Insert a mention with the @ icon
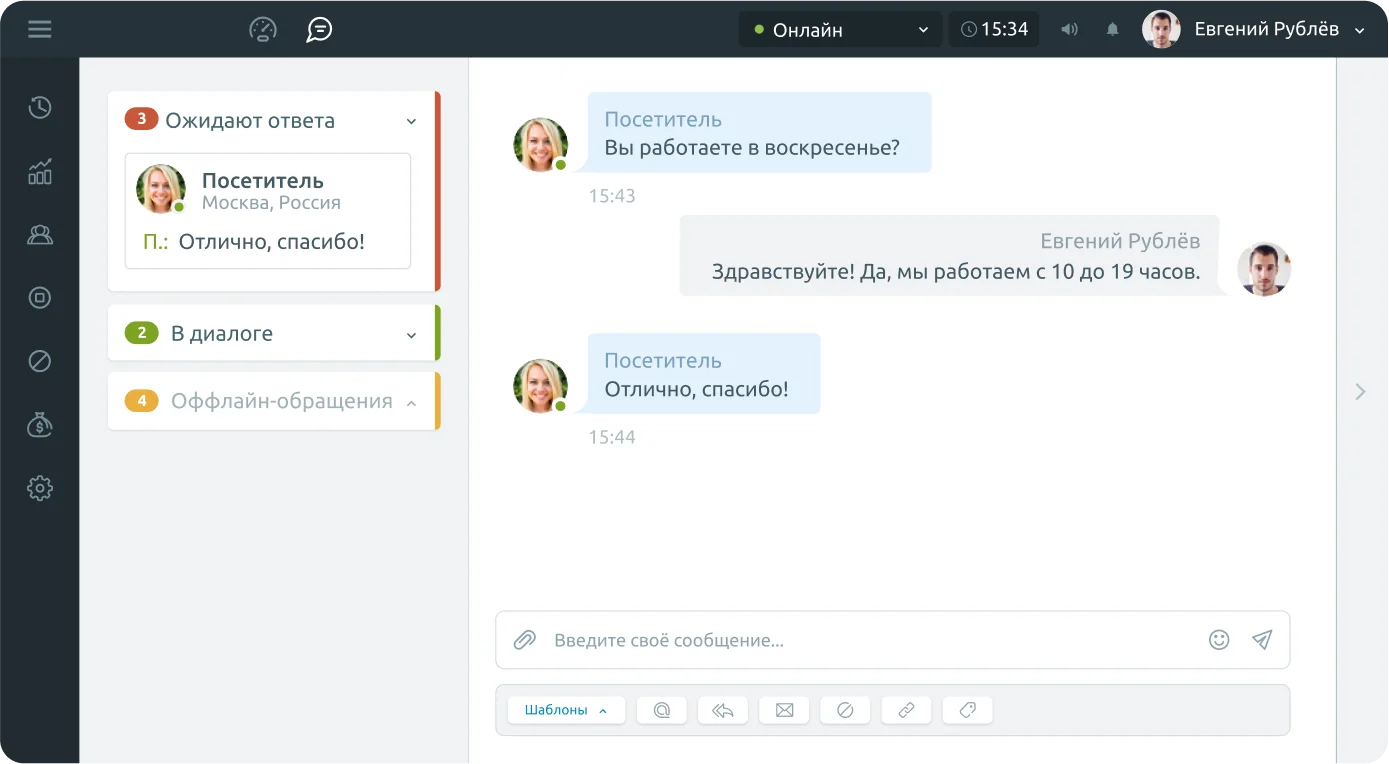 tap(661, 709)
